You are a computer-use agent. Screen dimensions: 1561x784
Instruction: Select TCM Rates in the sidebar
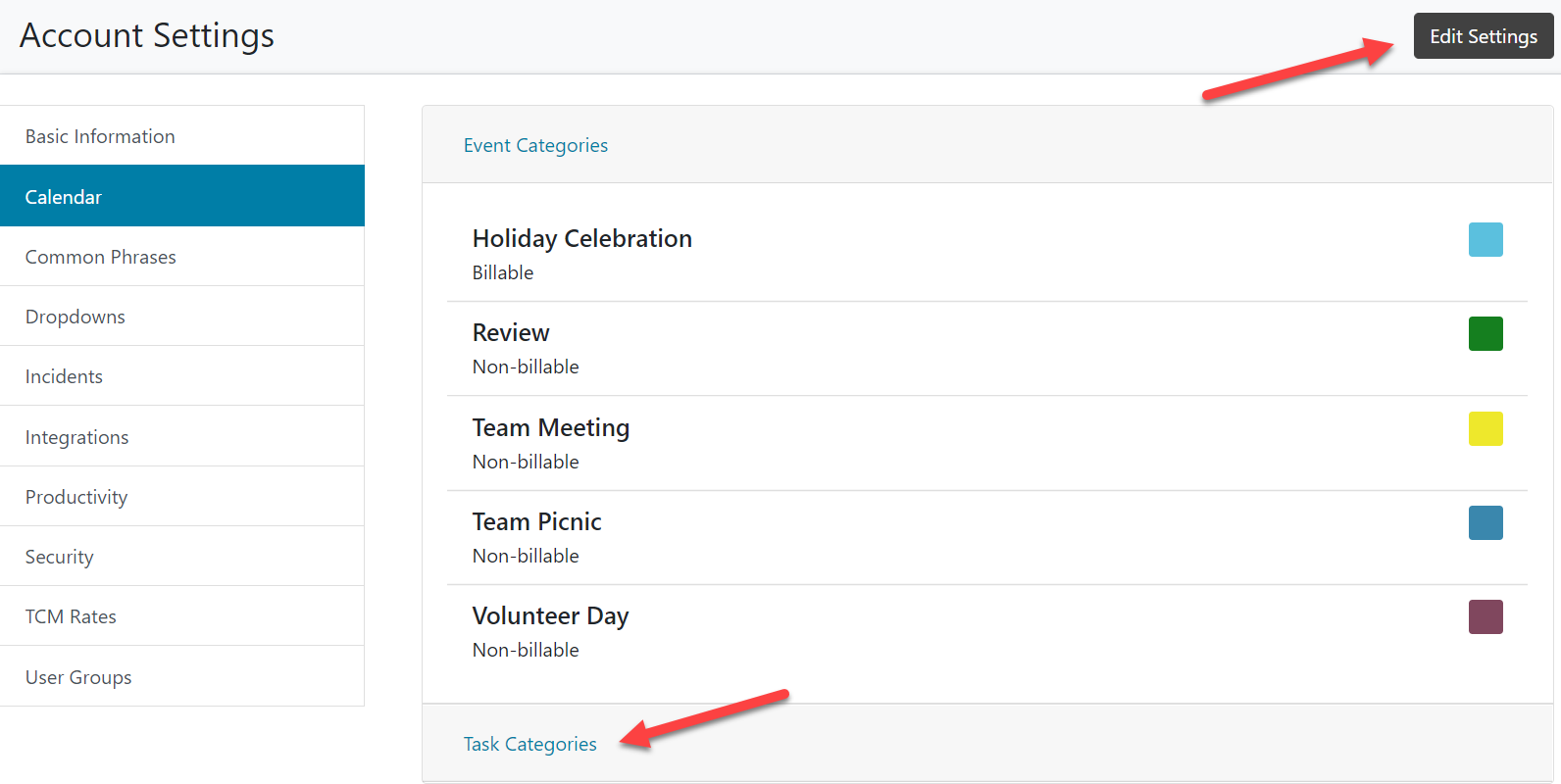tap(71, 616)
